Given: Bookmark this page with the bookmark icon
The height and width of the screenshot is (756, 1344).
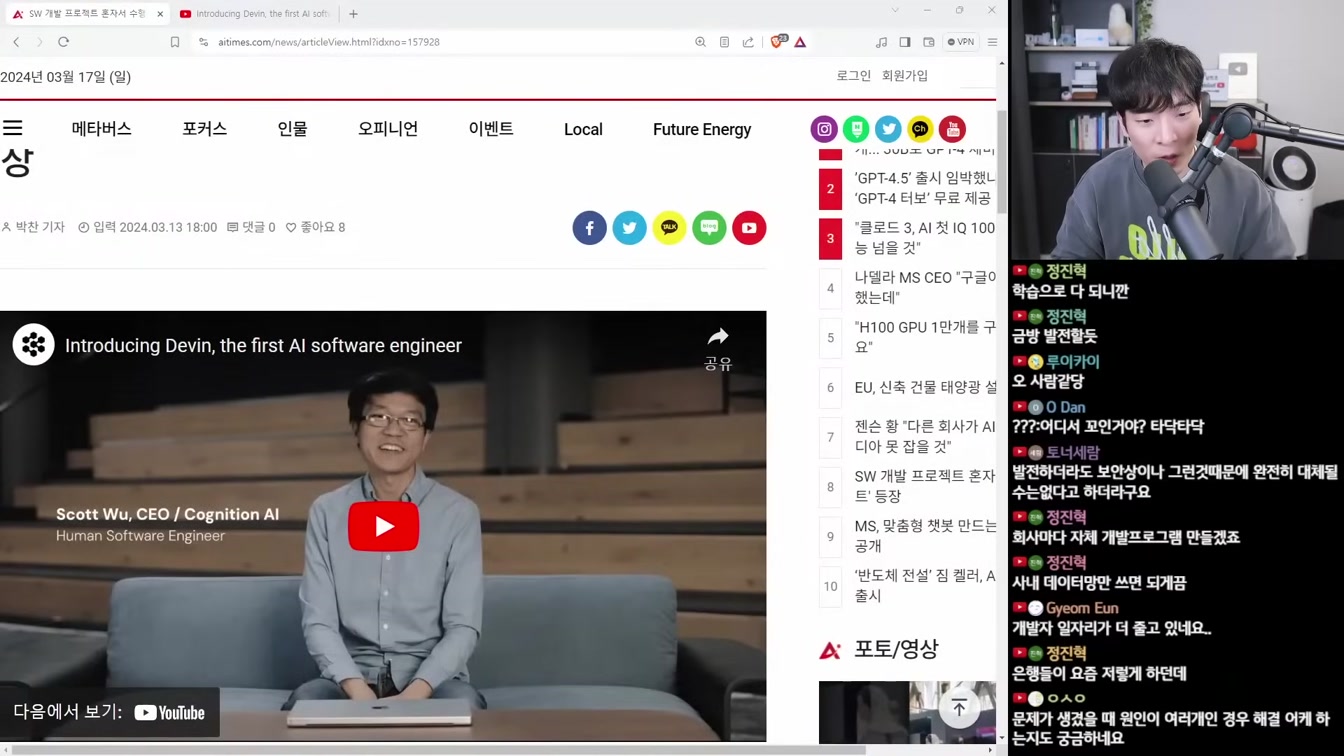Looking at the screenshot, I should [x=175, y=42].
